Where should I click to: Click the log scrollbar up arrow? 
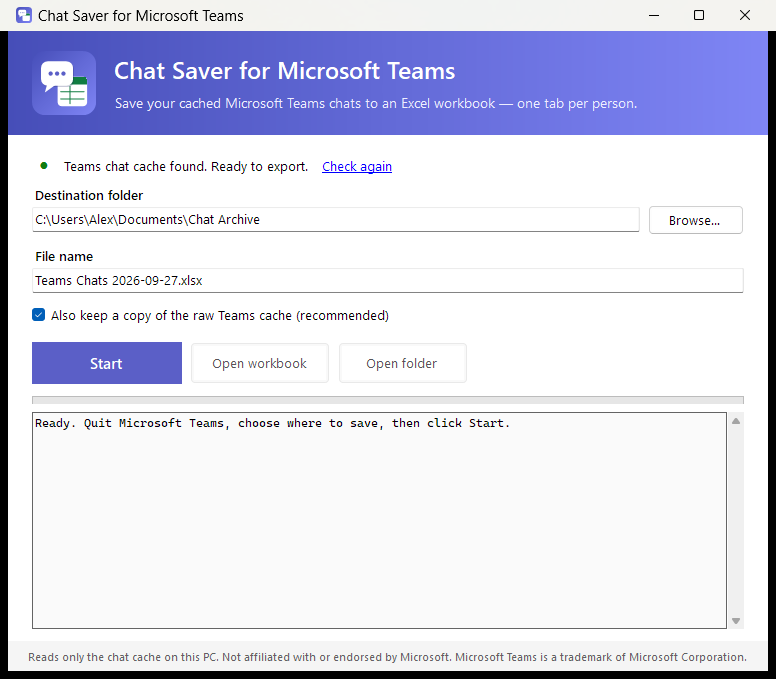pyautogui.click(x=736, y=421)
